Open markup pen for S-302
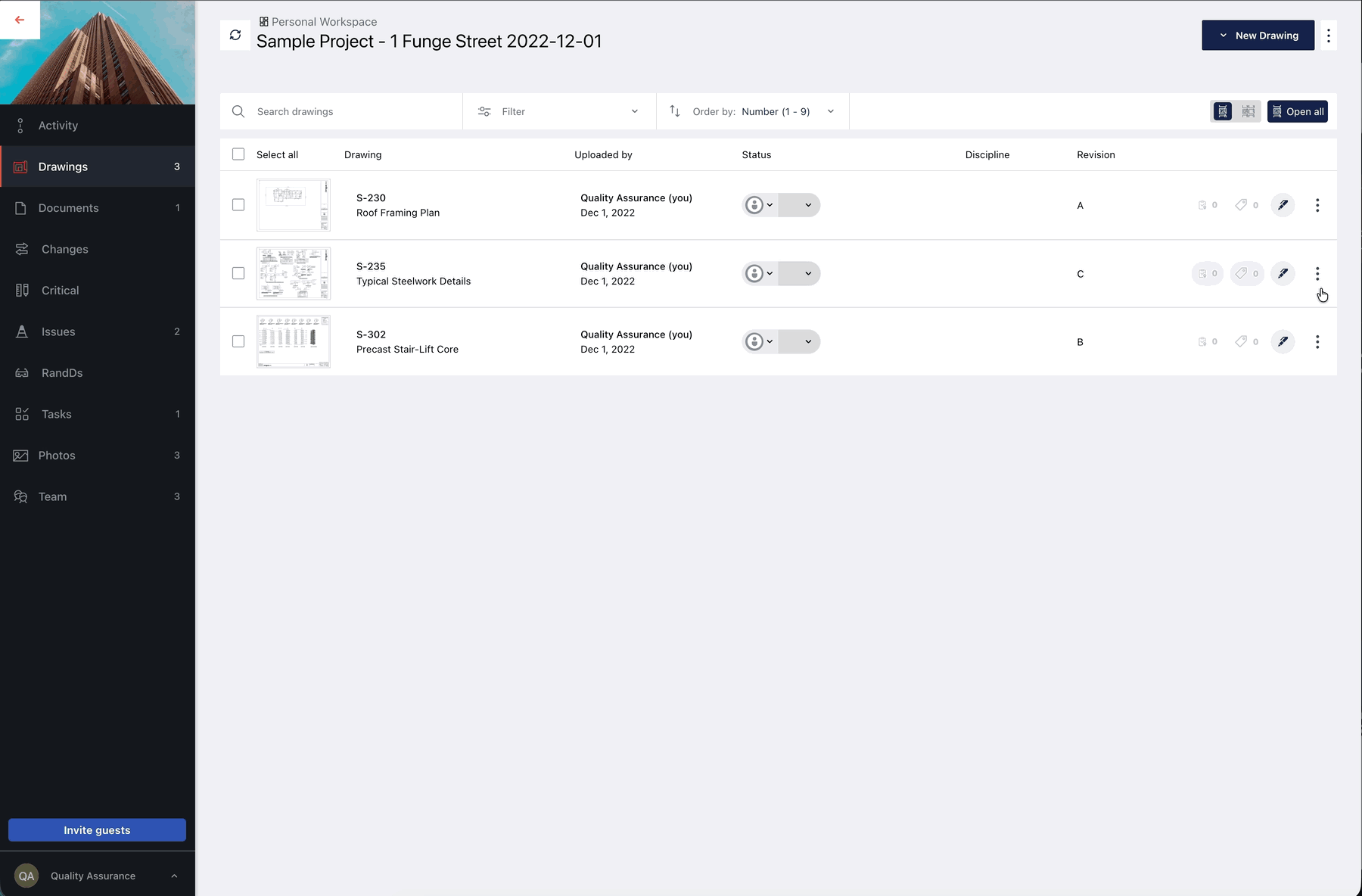 (1283, 341)
